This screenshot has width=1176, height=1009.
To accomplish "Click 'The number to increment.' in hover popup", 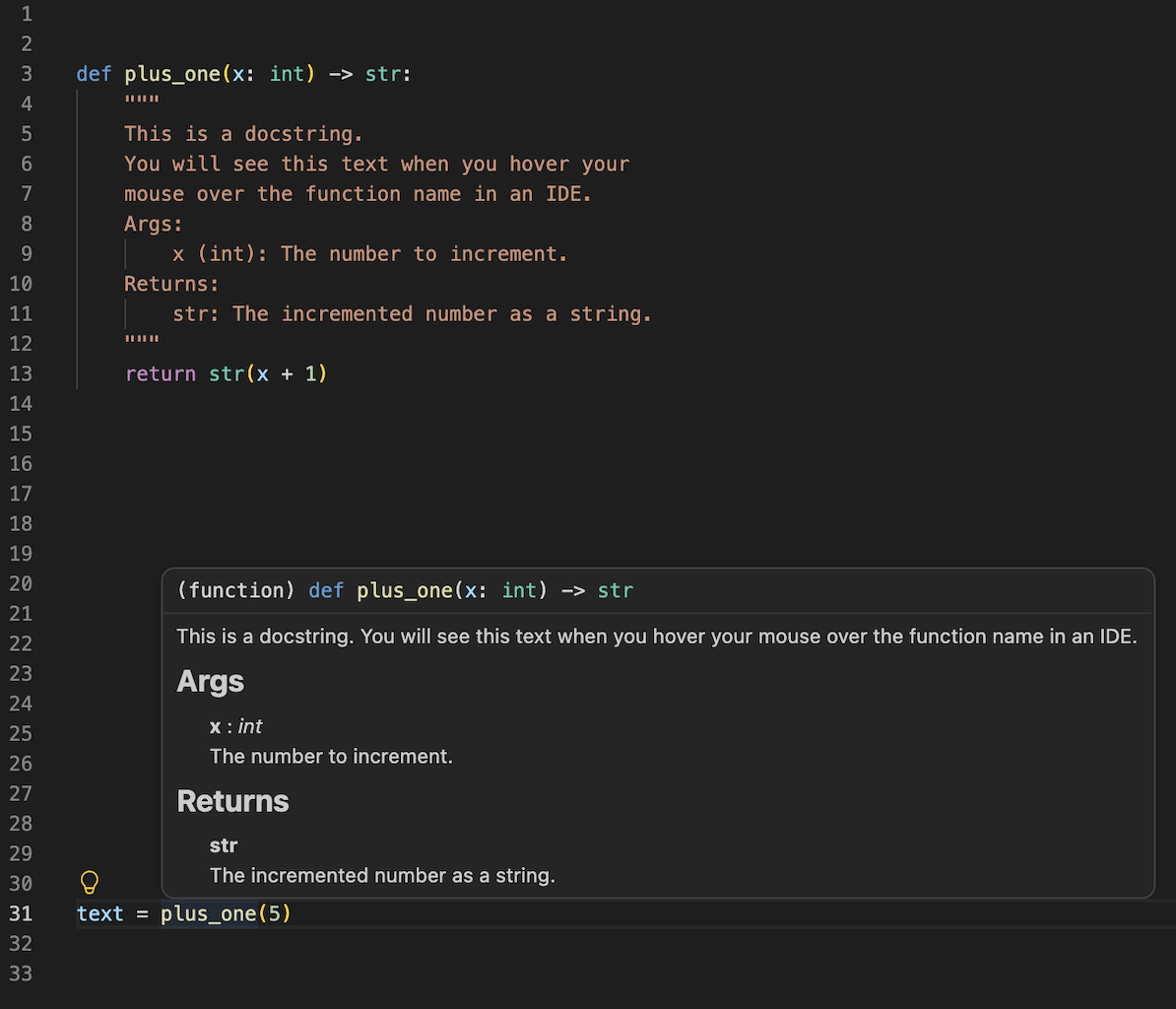I will point(331,756).
